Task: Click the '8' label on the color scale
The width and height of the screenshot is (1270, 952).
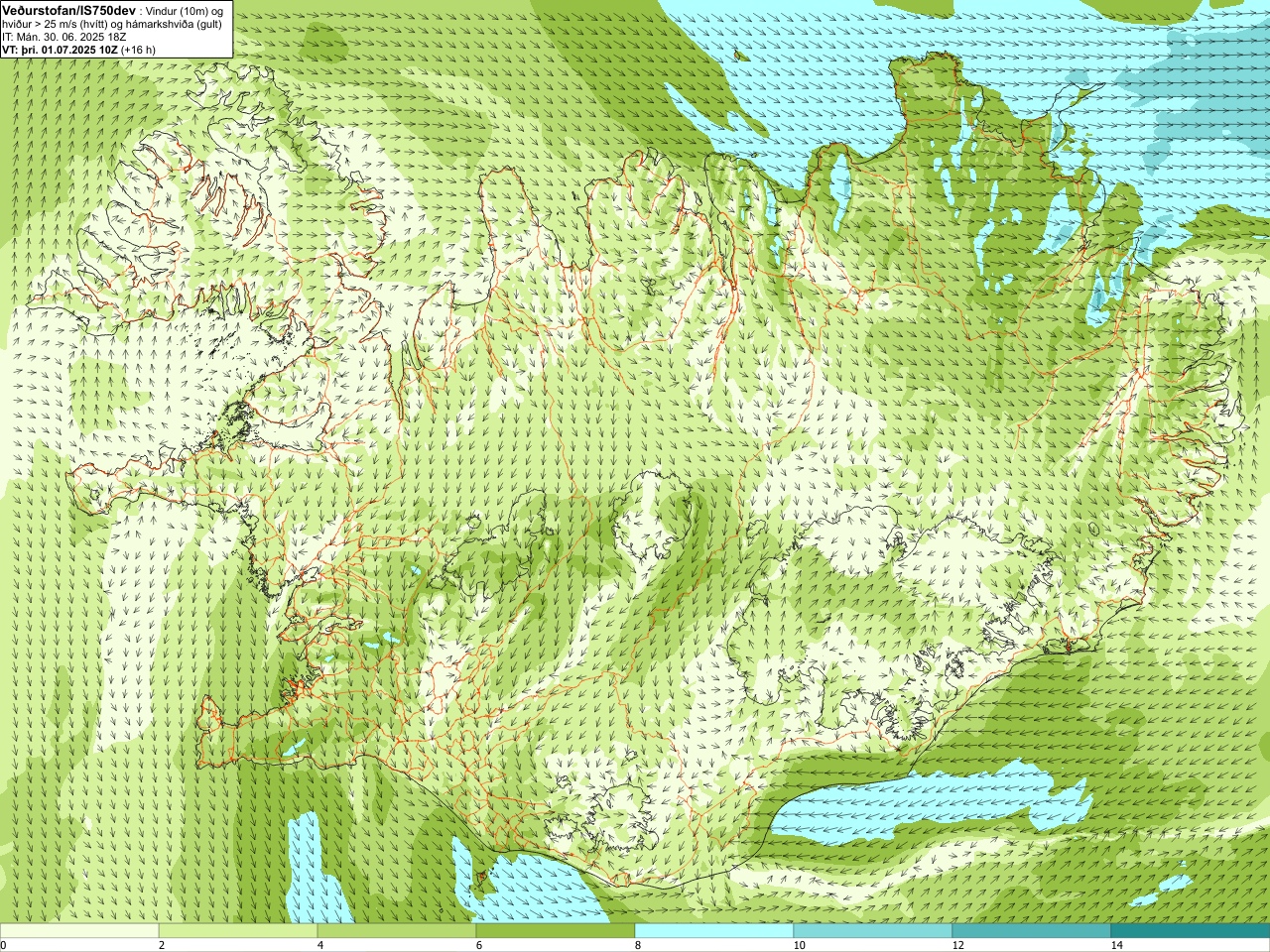Action: pyautogui.click(x=638, y=945)
